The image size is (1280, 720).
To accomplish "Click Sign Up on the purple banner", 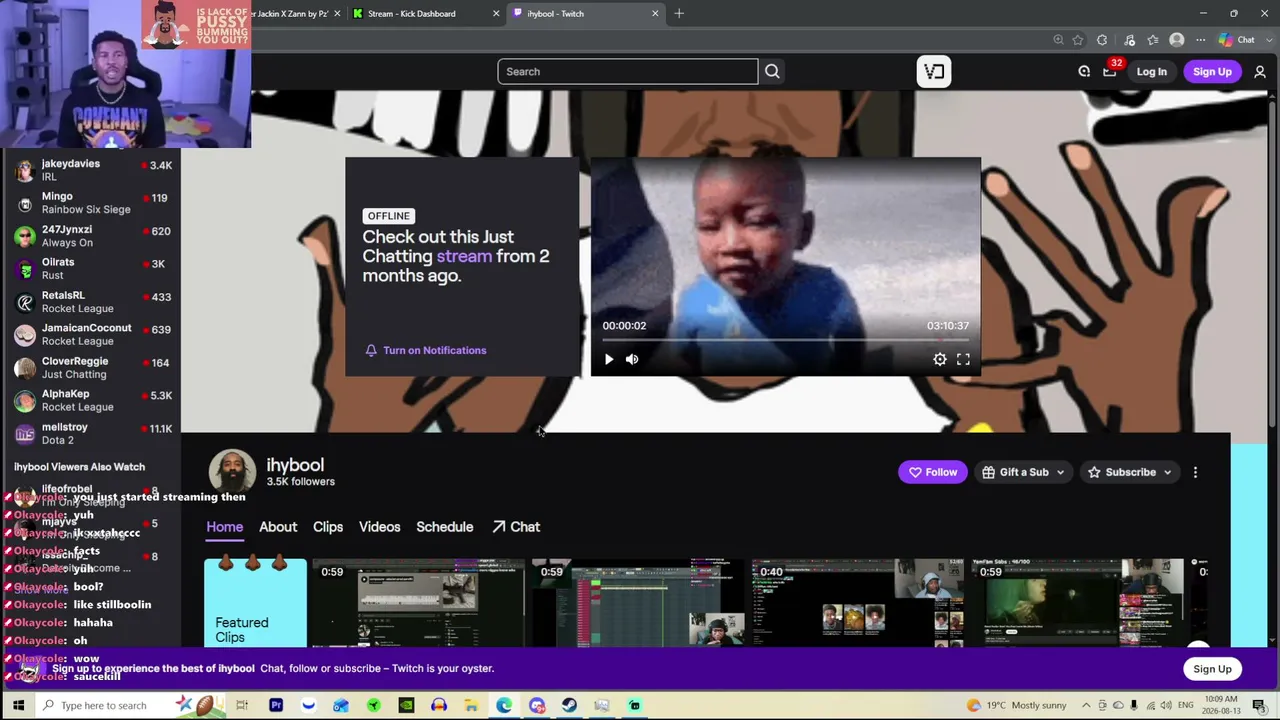I will [x=1212, y=669].
